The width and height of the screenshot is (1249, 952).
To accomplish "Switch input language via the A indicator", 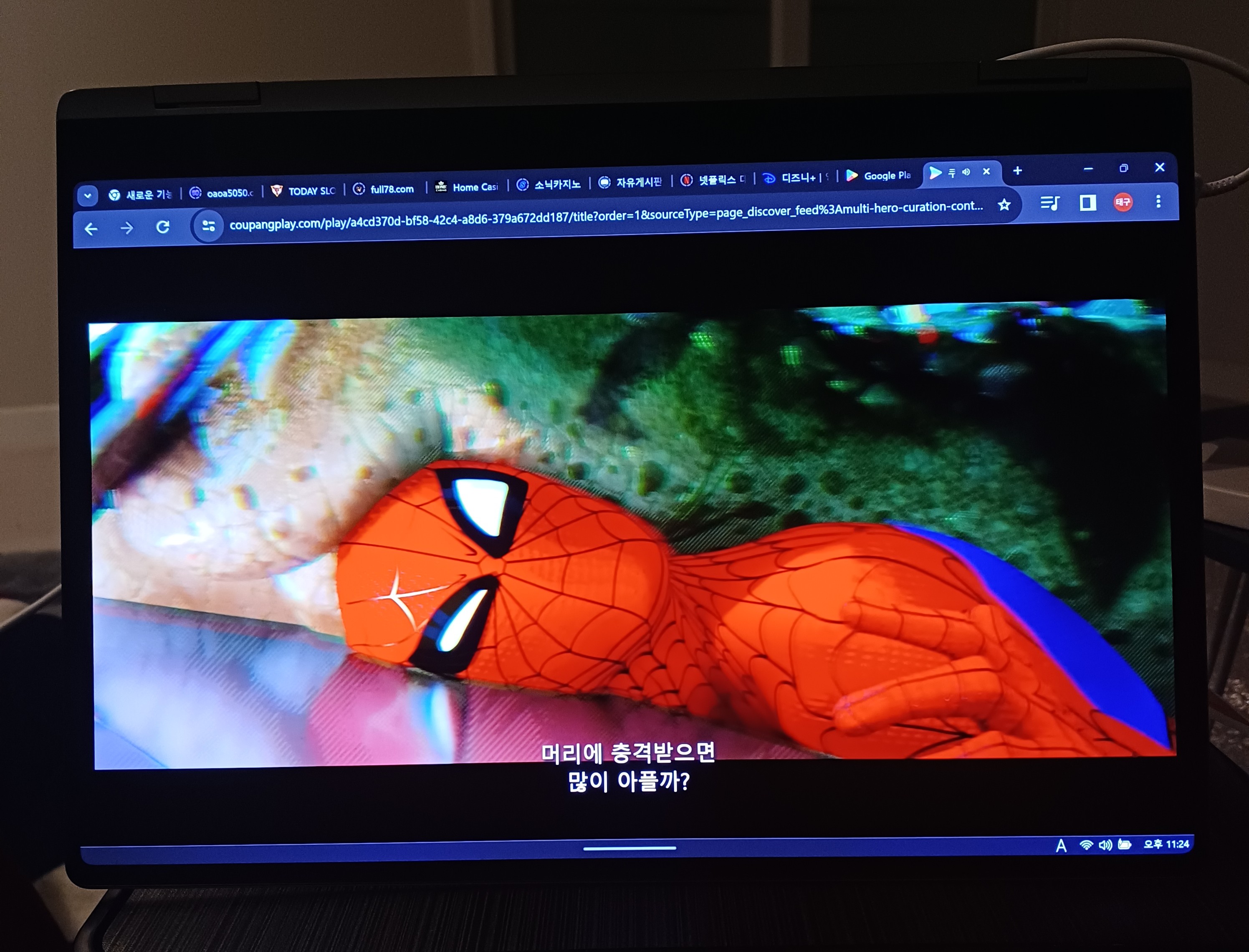I will (1061, 846).
